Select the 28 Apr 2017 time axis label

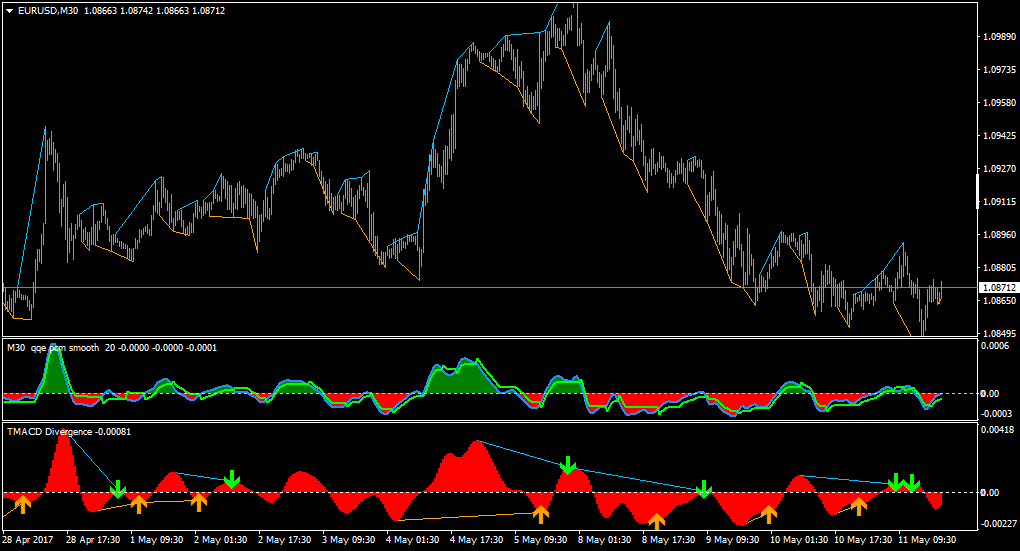coord(28,540)
